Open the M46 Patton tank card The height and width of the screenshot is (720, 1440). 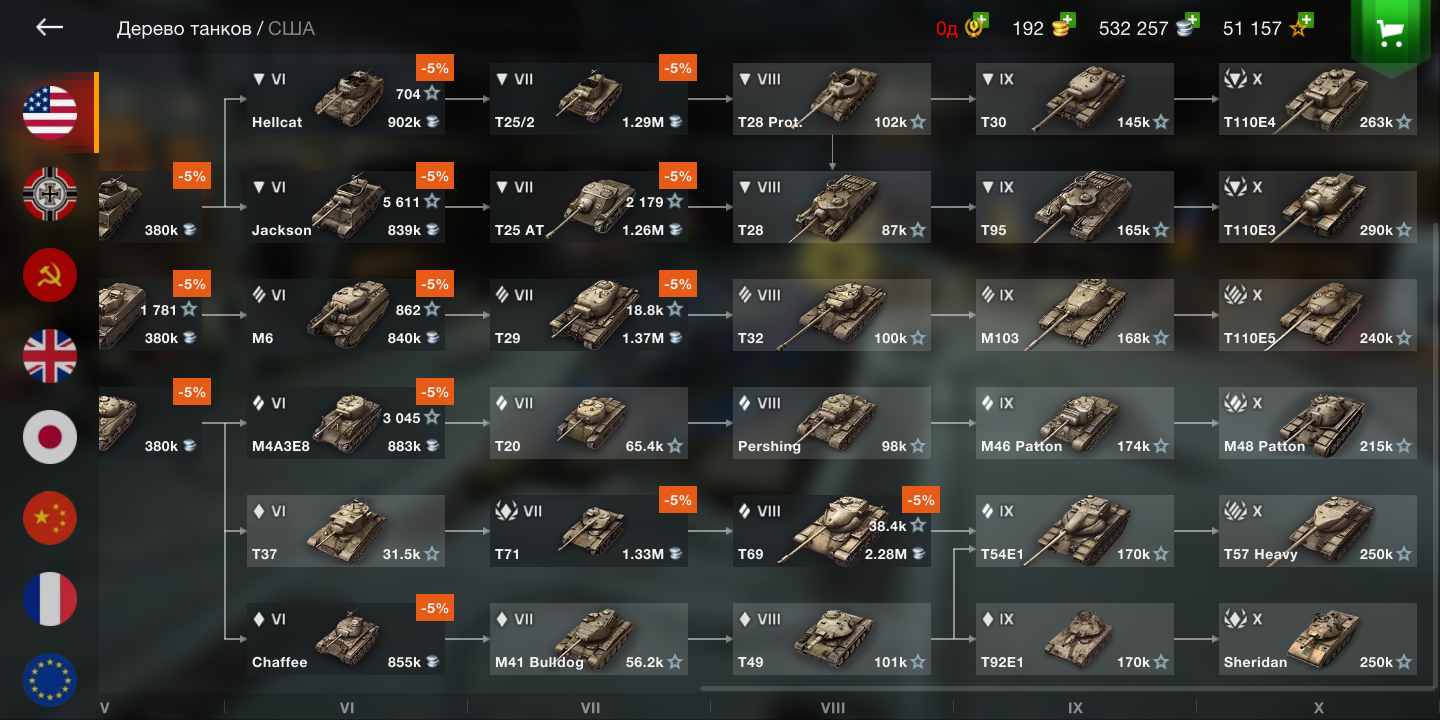click(x=1075, y=423)
